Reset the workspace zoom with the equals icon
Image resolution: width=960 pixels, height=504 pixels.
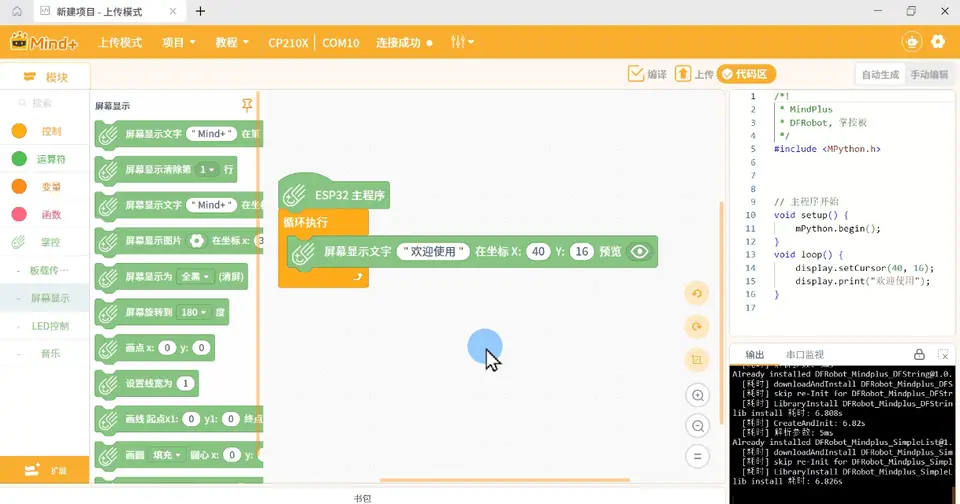(x=697, y=456)
